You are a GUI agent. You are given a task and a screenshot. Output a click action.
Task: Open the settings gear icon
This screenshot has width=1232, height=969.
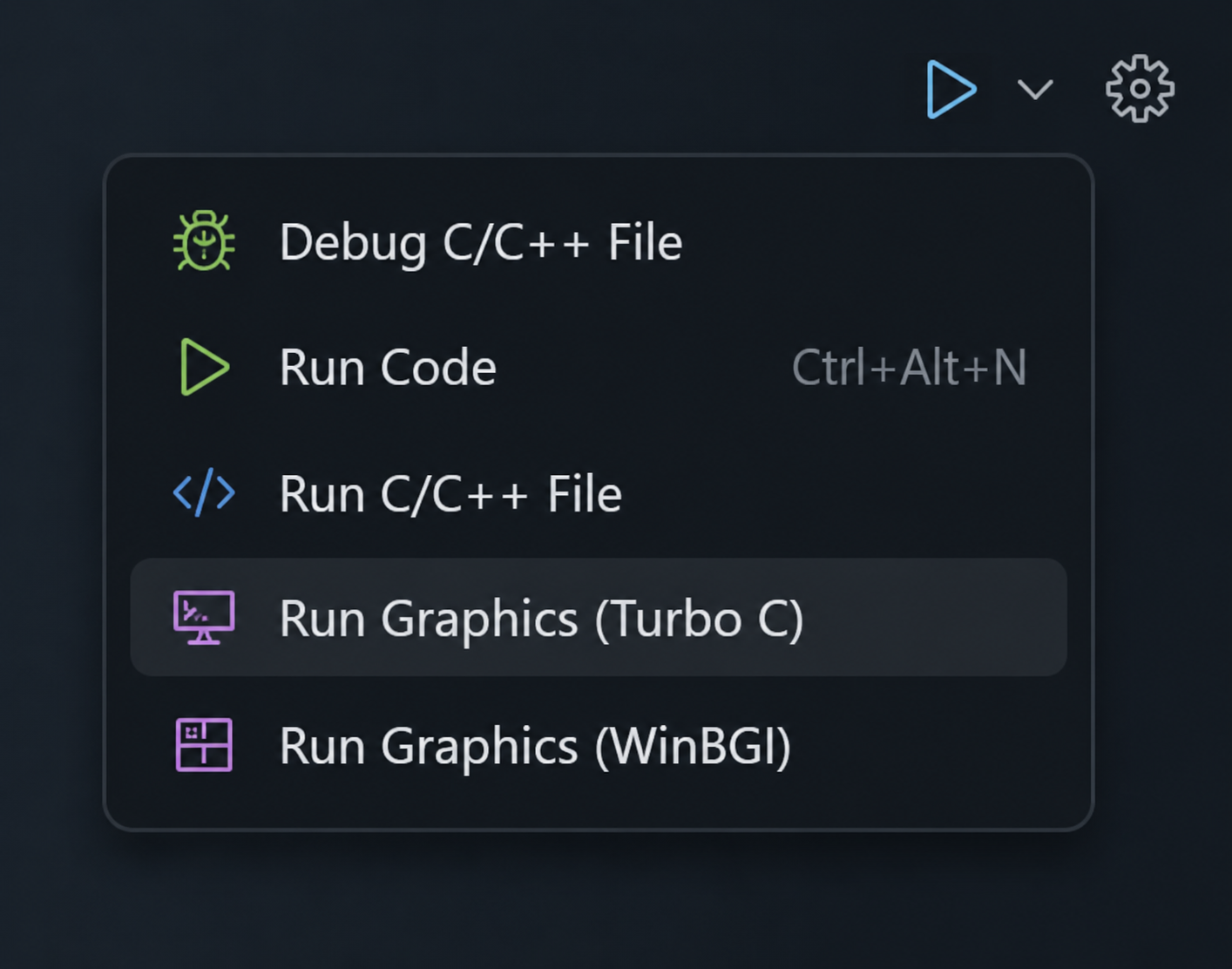[x=1140, y=89]
